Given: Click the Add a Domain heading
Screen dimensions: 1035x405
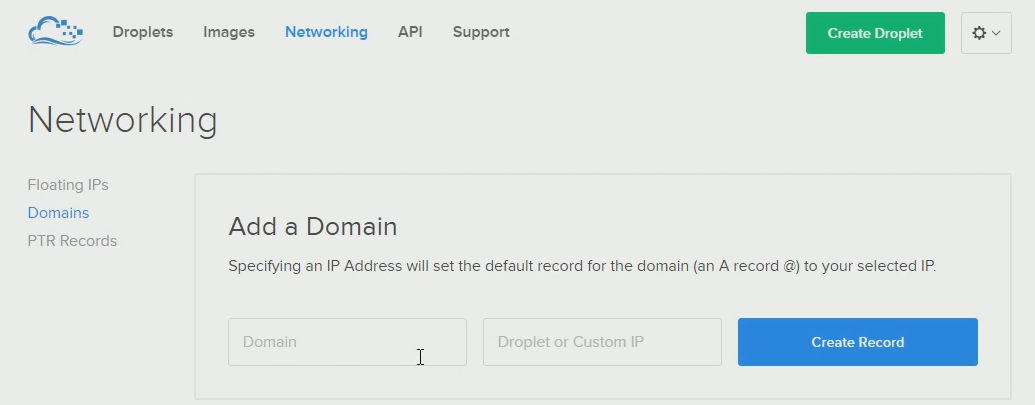Looking at the screenshot, I should point(313,227).
